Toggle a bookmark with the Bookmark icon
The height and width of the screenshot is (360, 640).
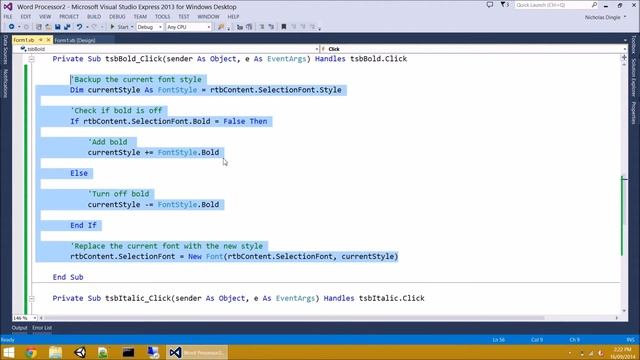pyautogui.click(x=284, y=27)
